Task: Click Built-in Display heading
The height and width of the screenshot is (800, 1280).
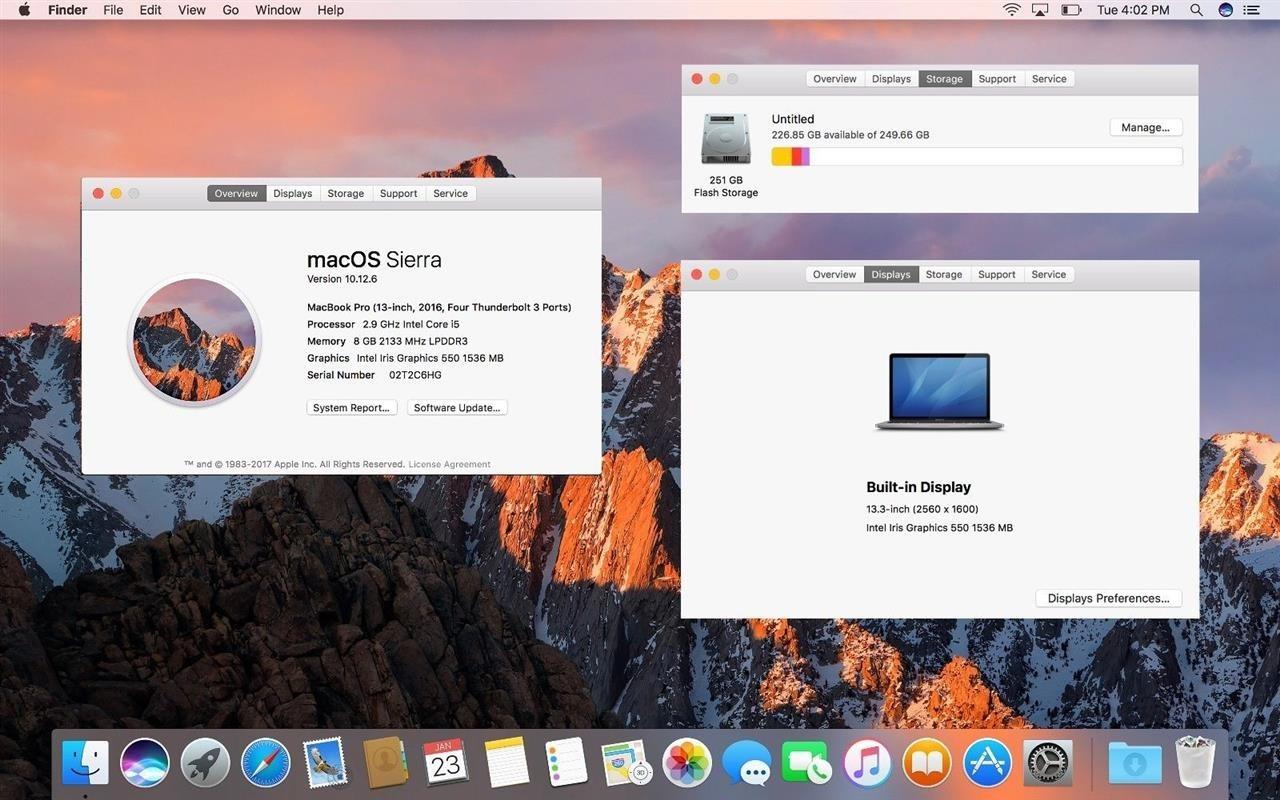Action: (918, 487)
